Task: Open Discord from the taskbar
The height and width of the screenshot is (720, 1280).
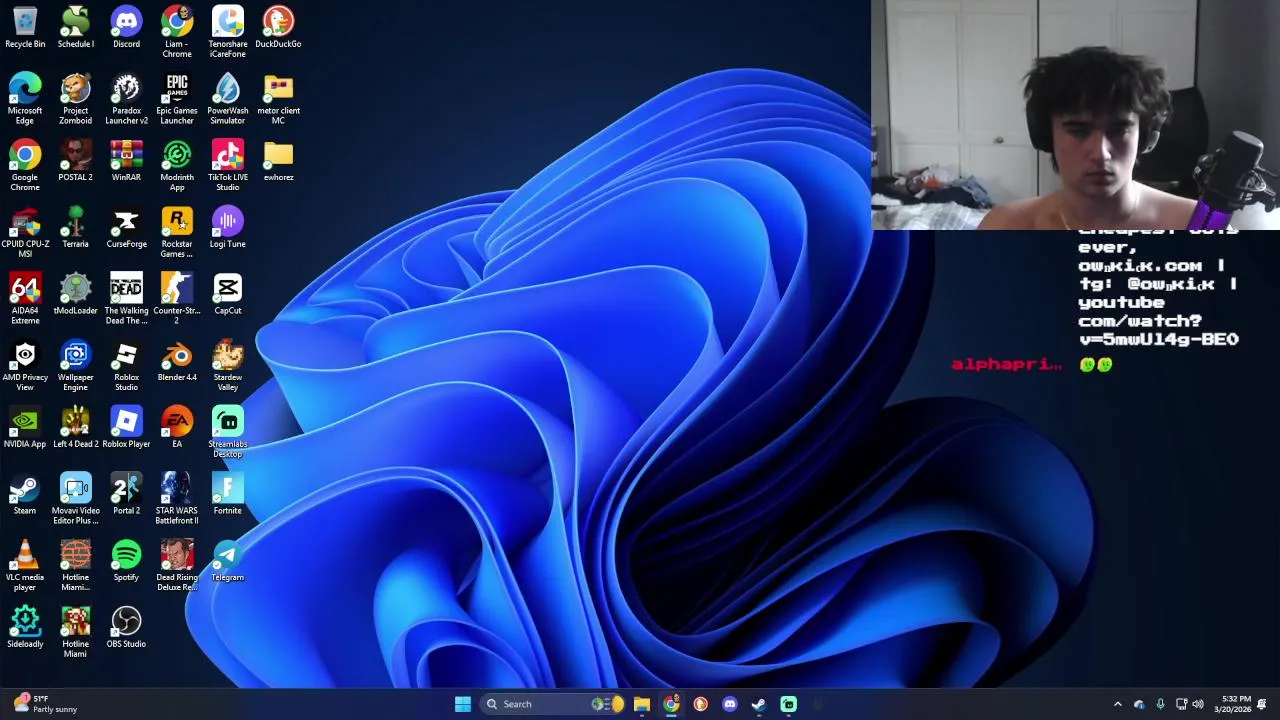Action: pos(730,704)
